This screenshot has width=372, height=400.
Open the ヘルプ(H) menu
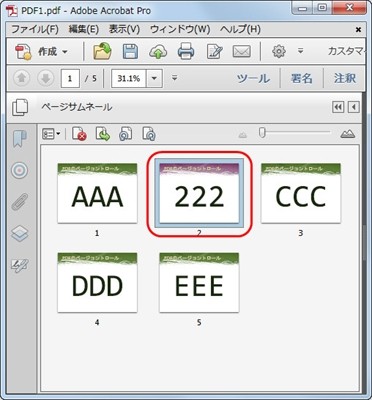[240, 29]
